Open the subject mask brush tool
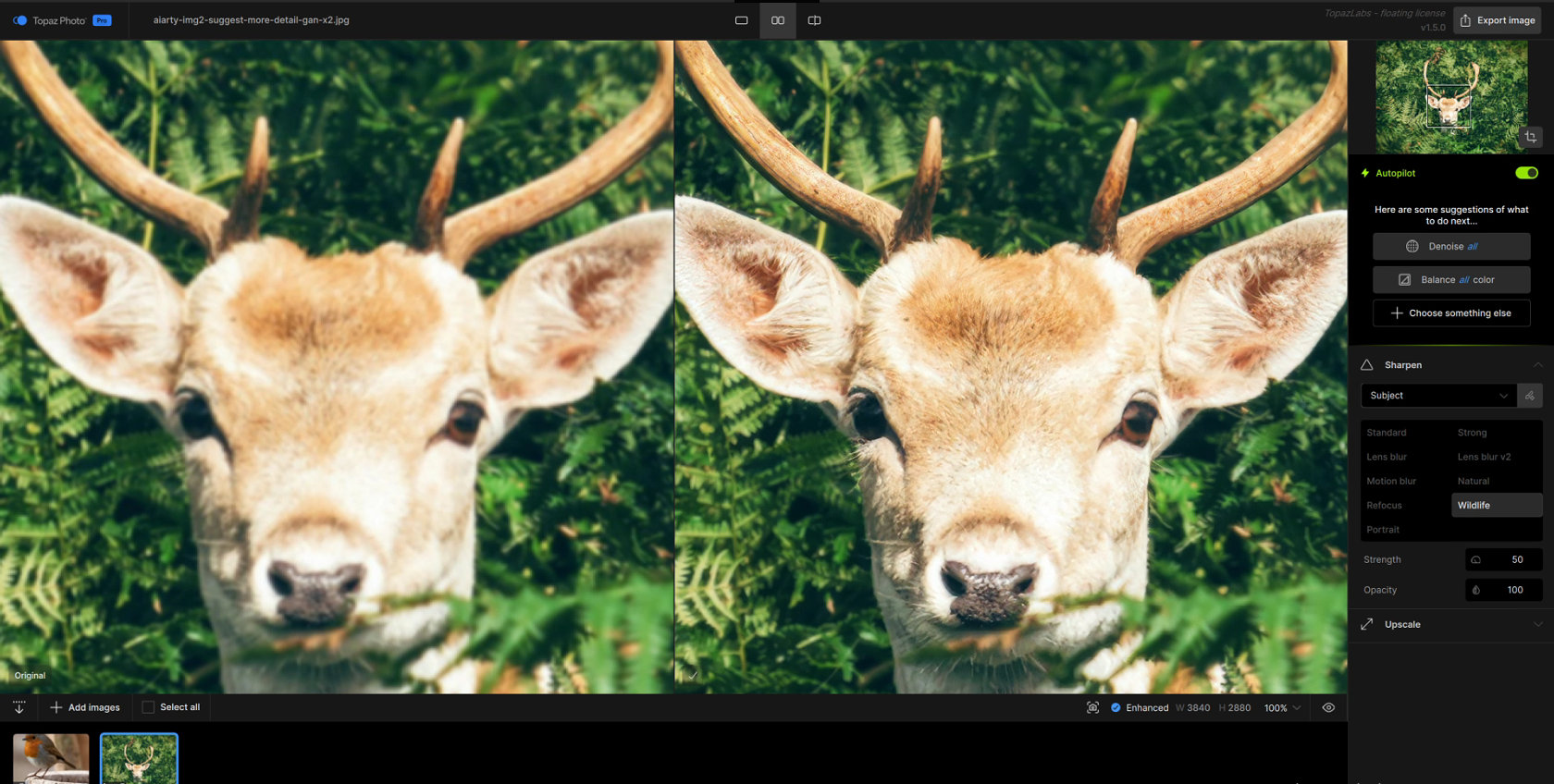This screenshot has height=784, width=1554. [x=1530, y=396]
